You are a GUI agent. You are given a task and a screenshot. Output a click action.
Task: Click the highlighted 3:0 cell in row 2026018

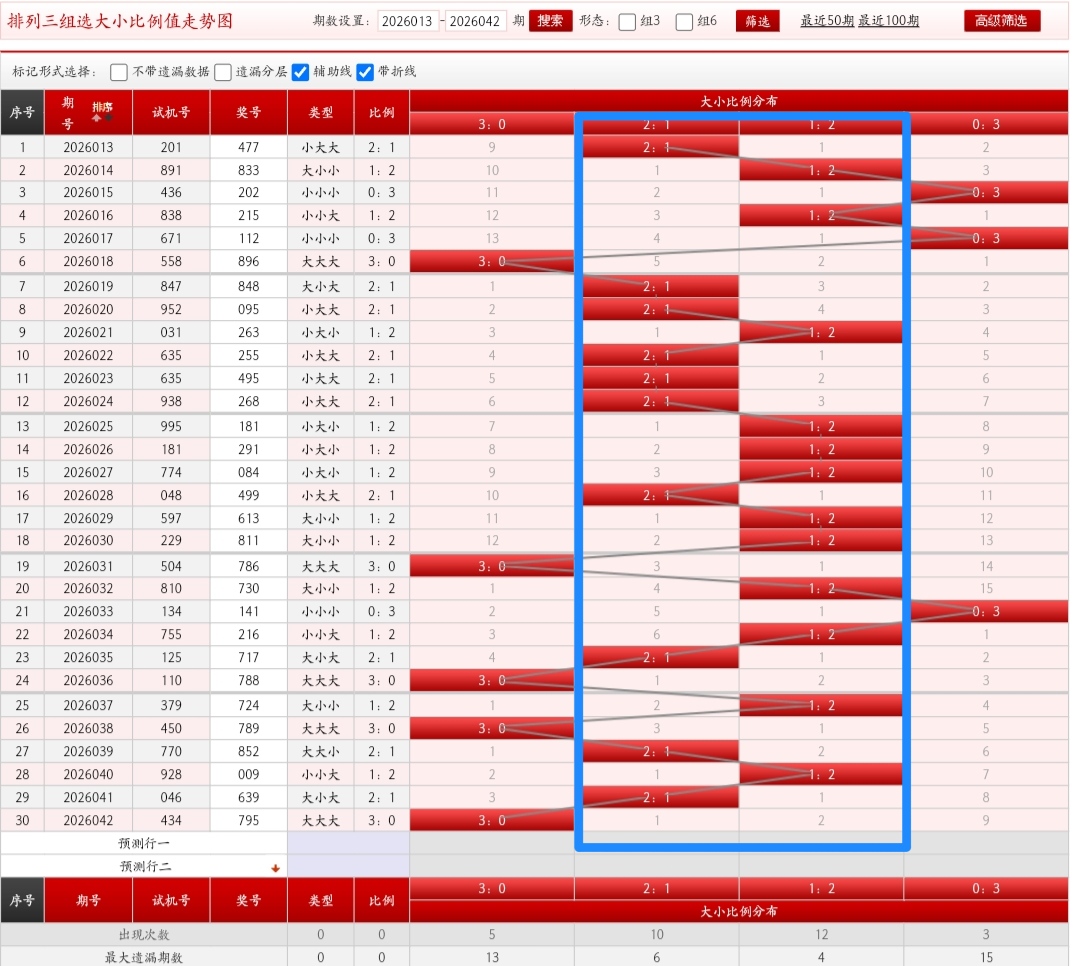[x=492, y=261]
